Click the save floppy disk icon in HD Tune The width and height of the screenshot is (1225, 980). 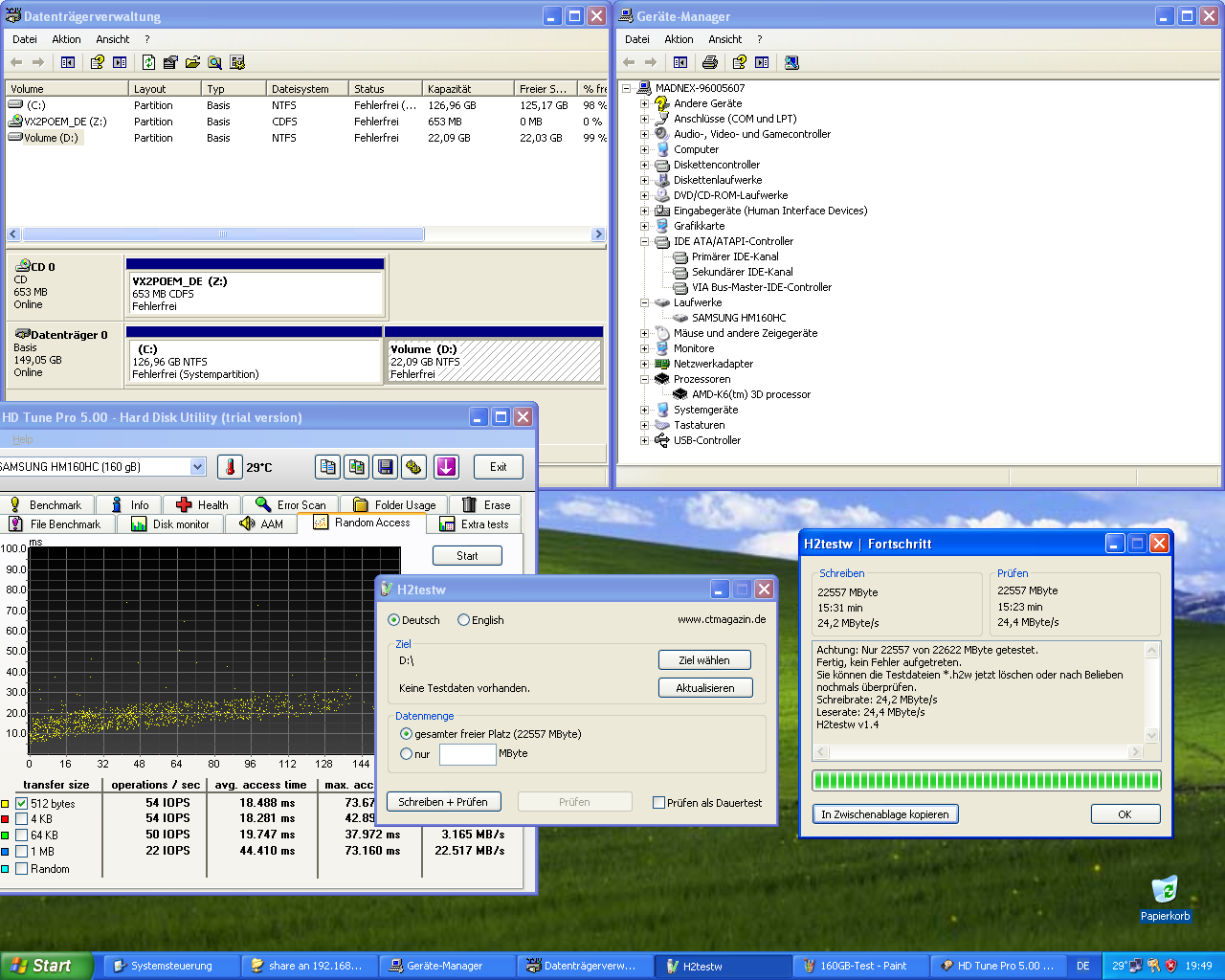pos(386,467)
